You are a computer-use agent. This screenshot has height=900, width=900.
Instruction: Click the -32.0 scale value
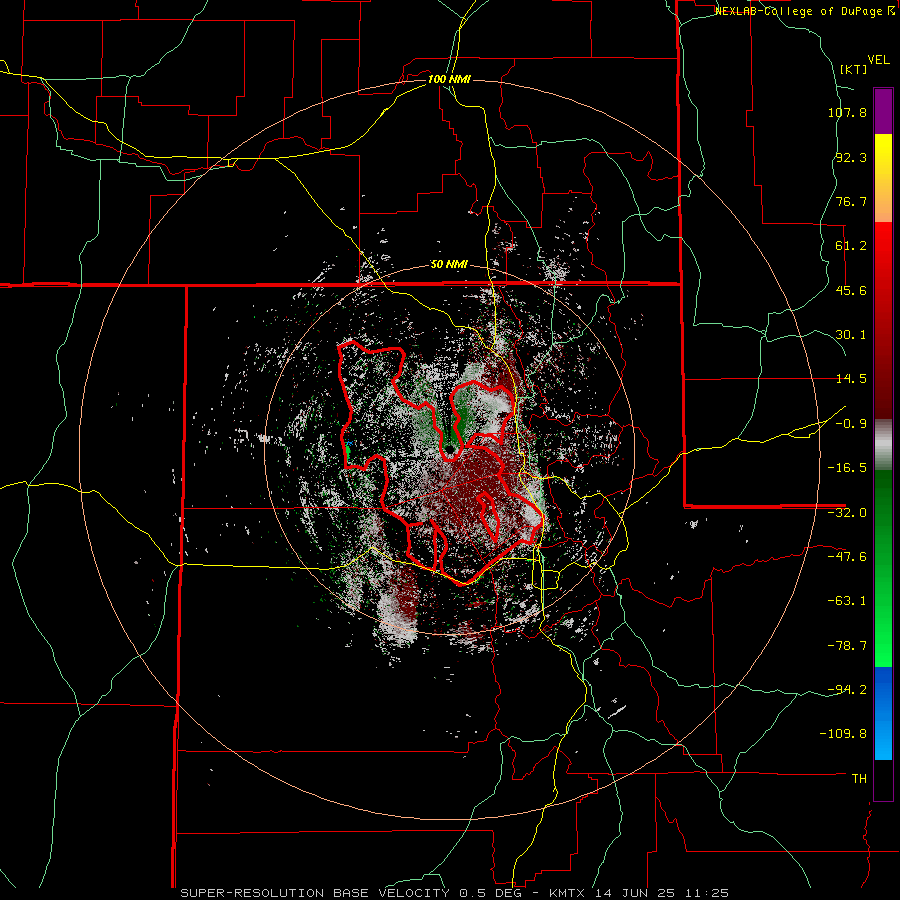(x=847, y=513)
